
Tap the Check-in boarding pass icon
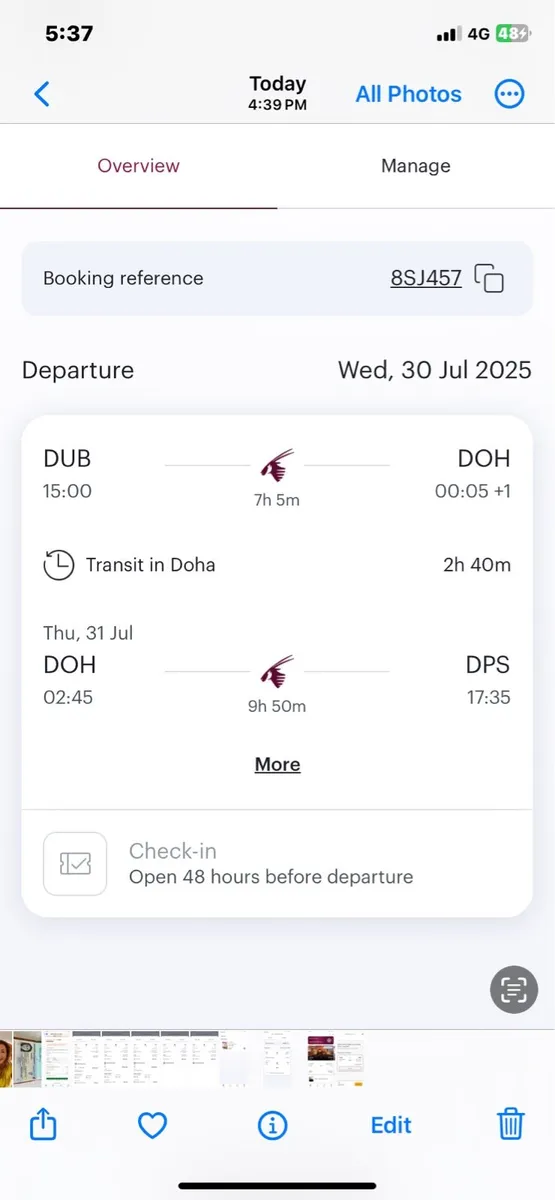[75, 864]
